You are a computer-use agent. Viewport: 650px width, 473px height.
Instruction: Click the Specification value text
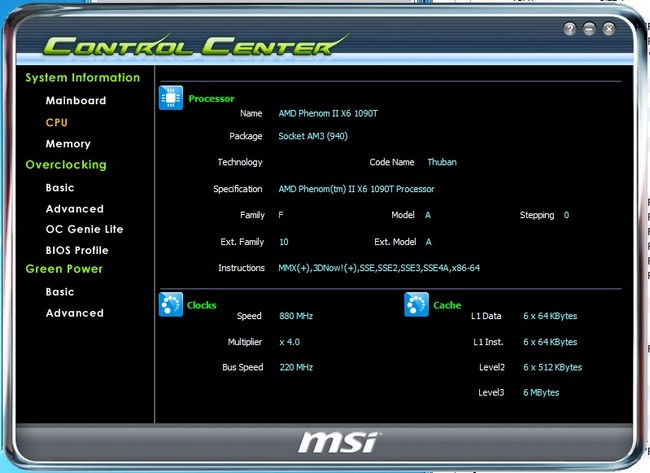point(356,189)
